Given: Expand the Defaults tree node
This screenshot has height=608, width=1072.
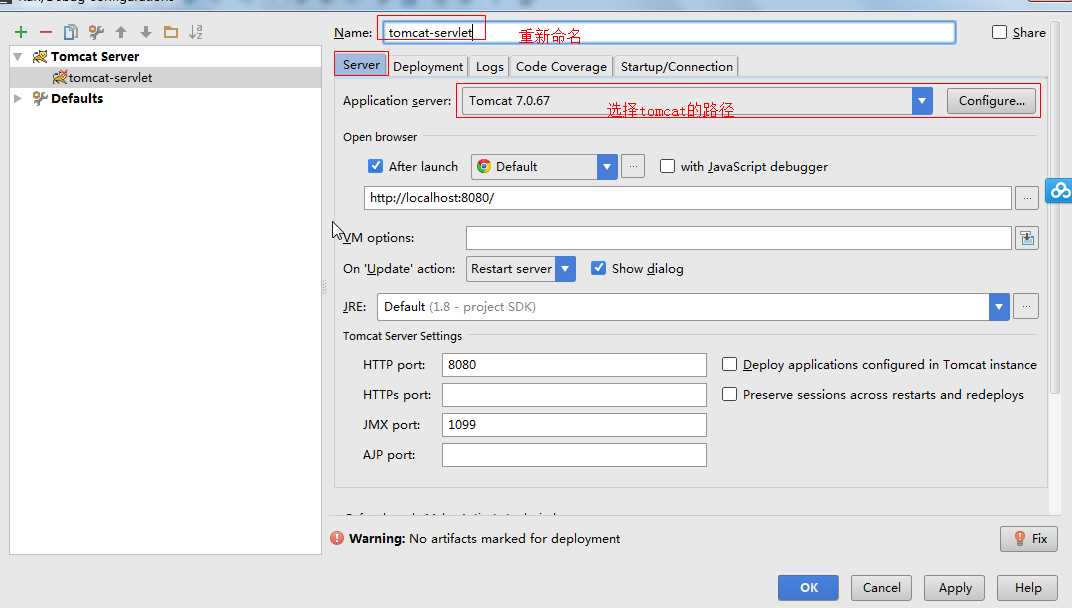Looking at the screenshot, I should [18, 98].
